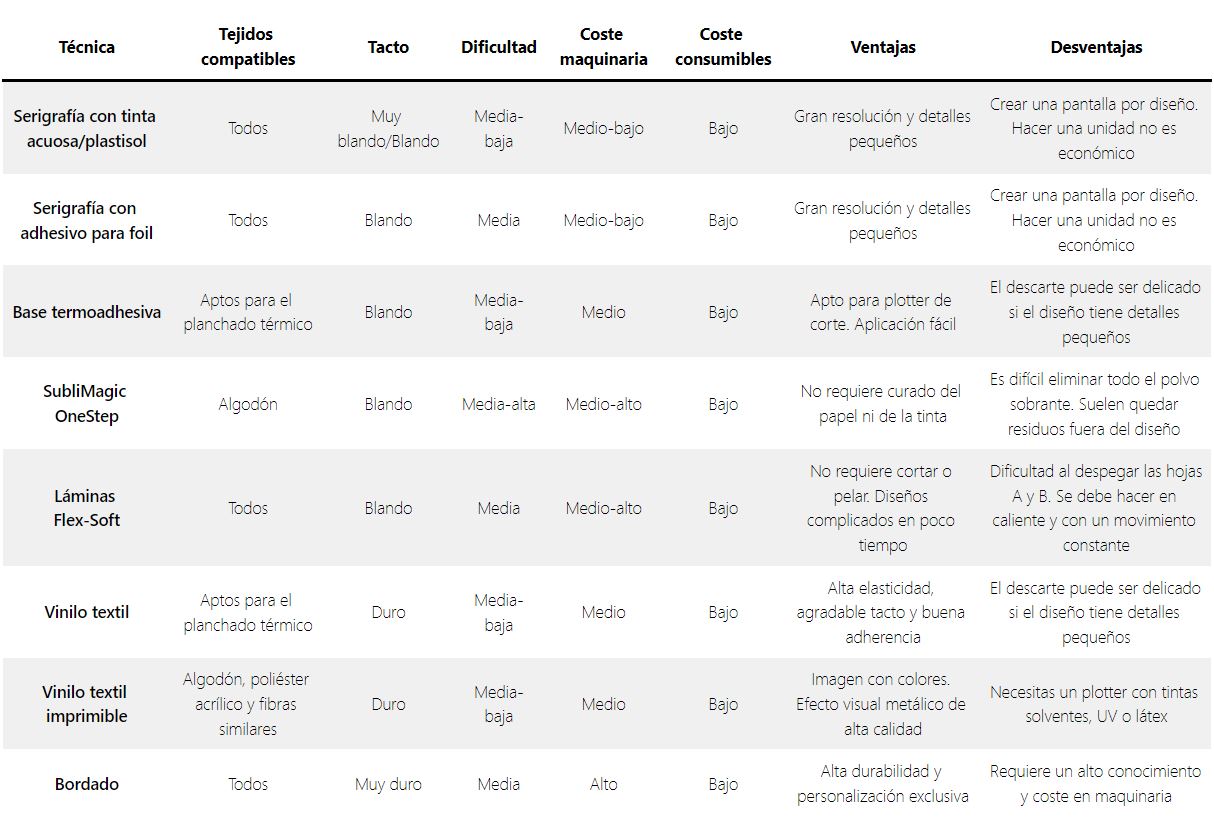Image resolution: width=1214 pixels, height=821 pixels.
Task: Select the Base termoadhesiva row title
Action: 87,312
